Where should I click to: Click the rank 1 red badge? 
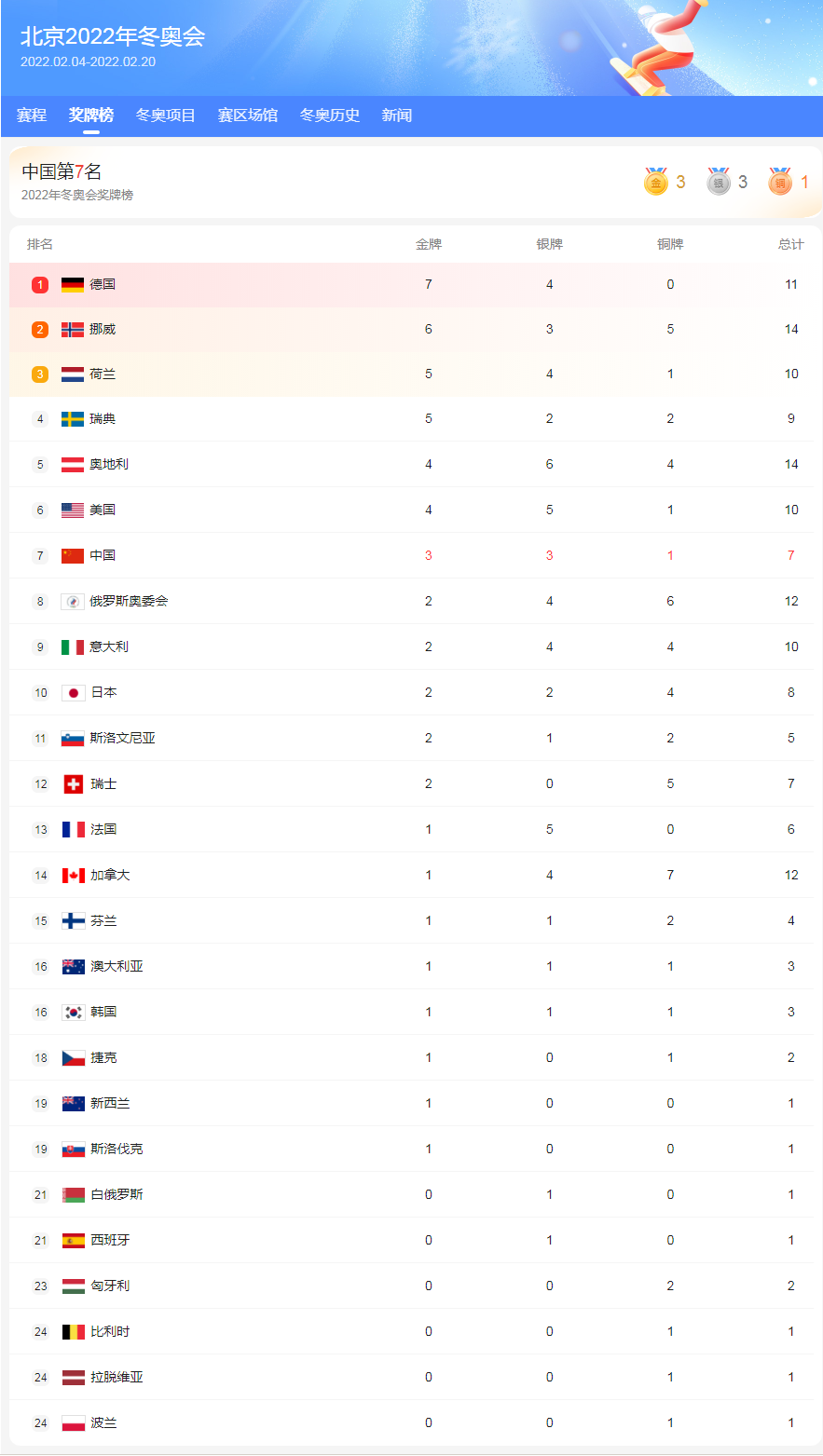tap(40, 285)
